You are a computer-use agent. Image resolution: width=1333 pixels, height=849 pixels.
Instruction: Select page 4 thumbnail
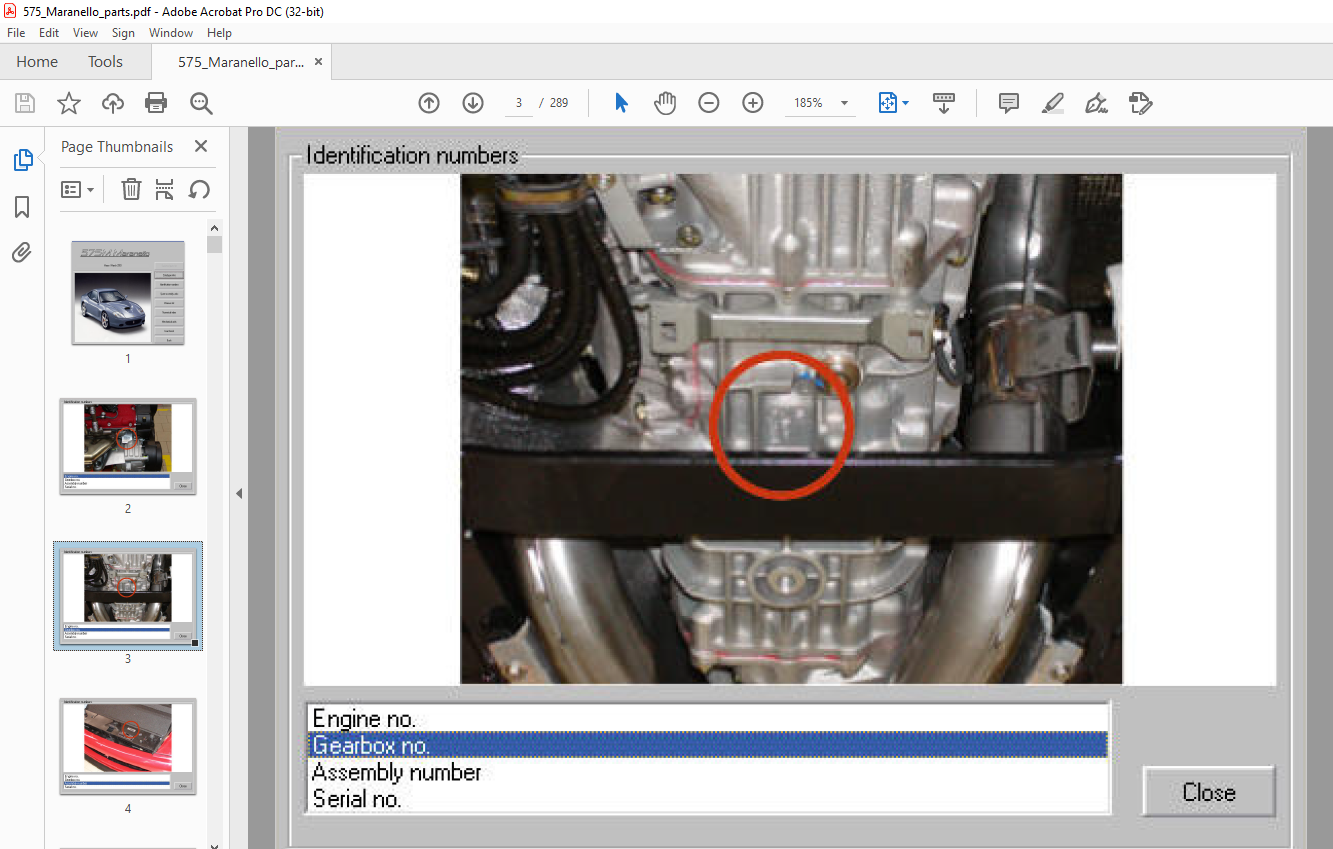click(x=128, y=746)
